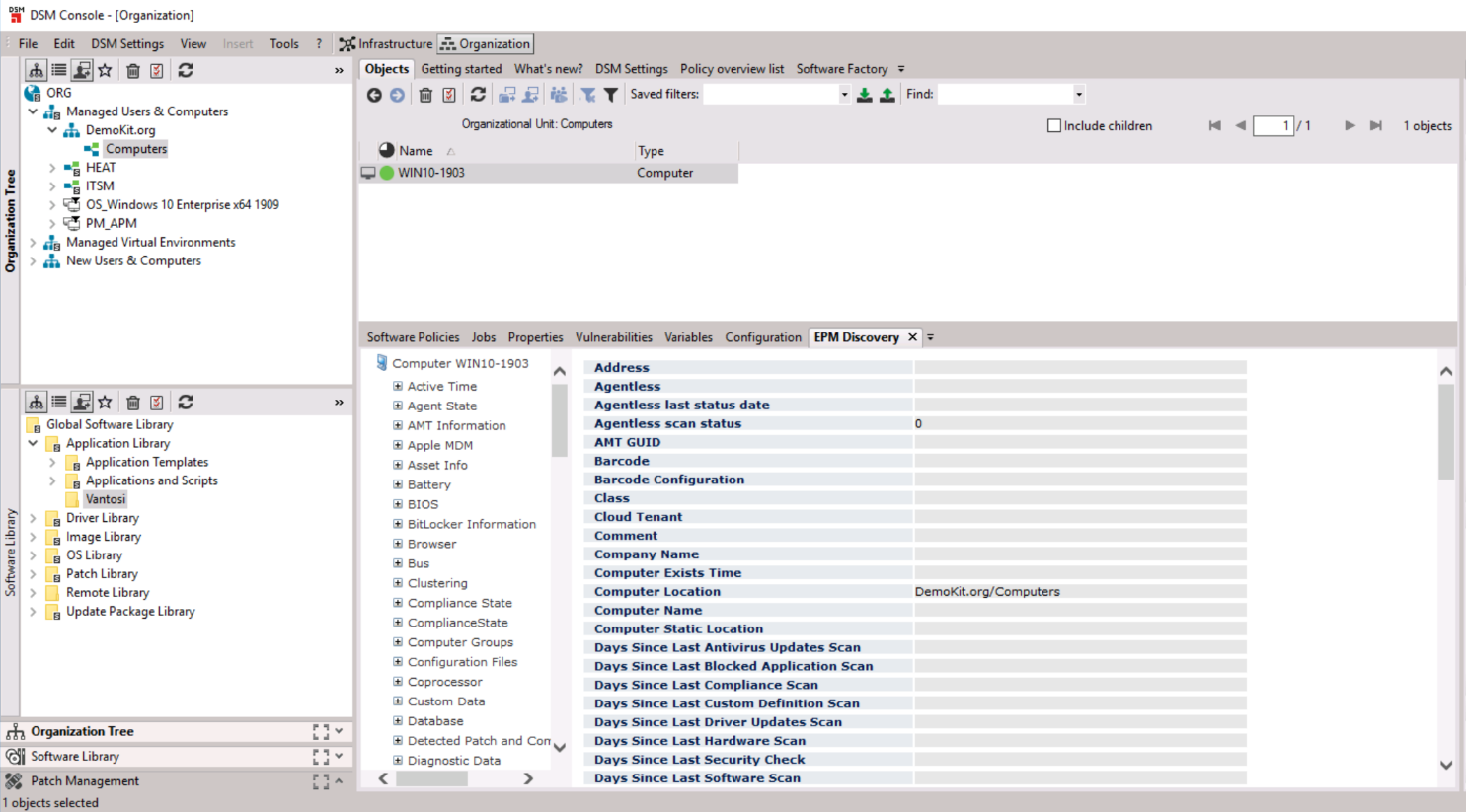Switch to the Infrastructure workspace
The image size is (1466, 812).
point(386,43)
